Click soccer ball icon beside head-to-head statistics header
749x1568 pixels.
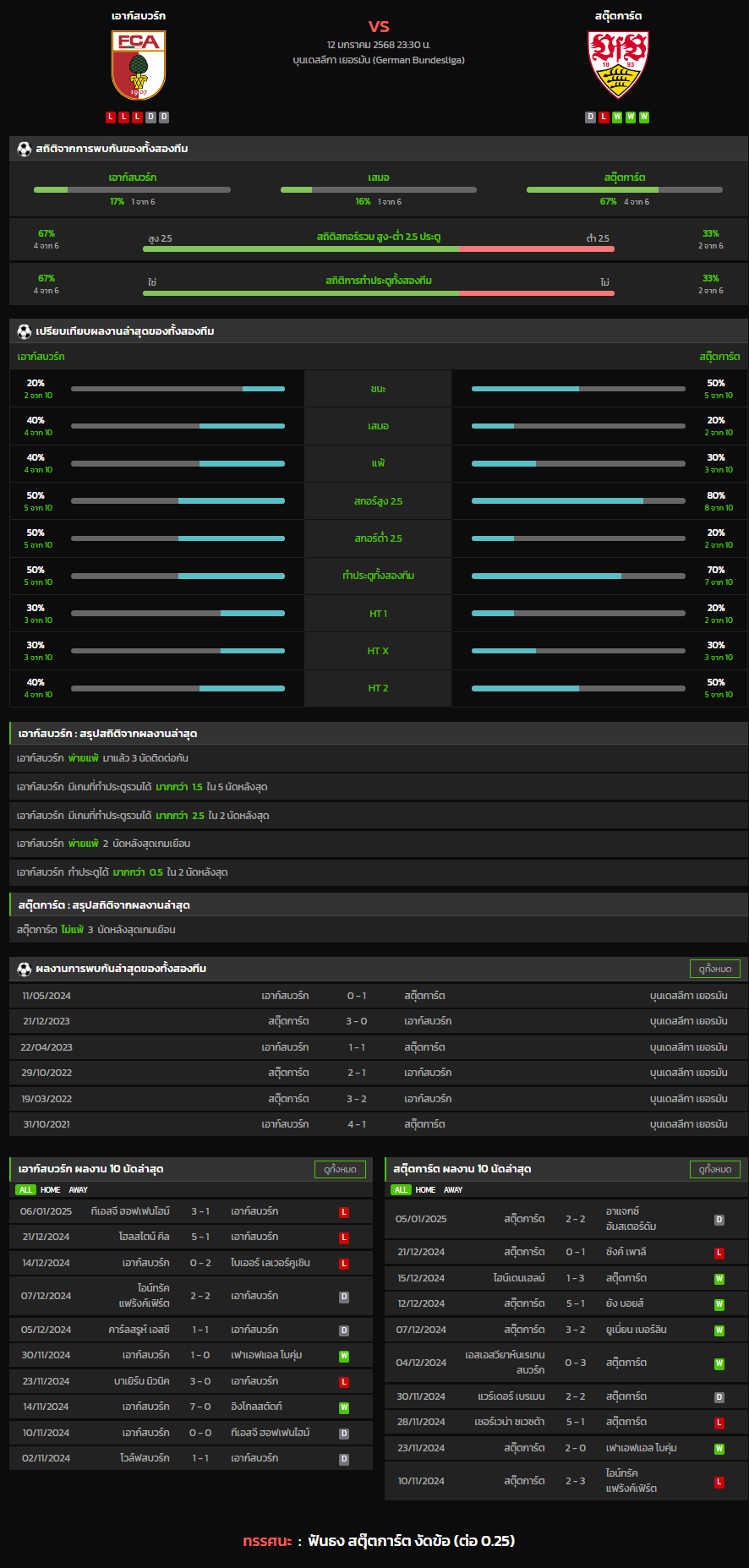(25, 149)
